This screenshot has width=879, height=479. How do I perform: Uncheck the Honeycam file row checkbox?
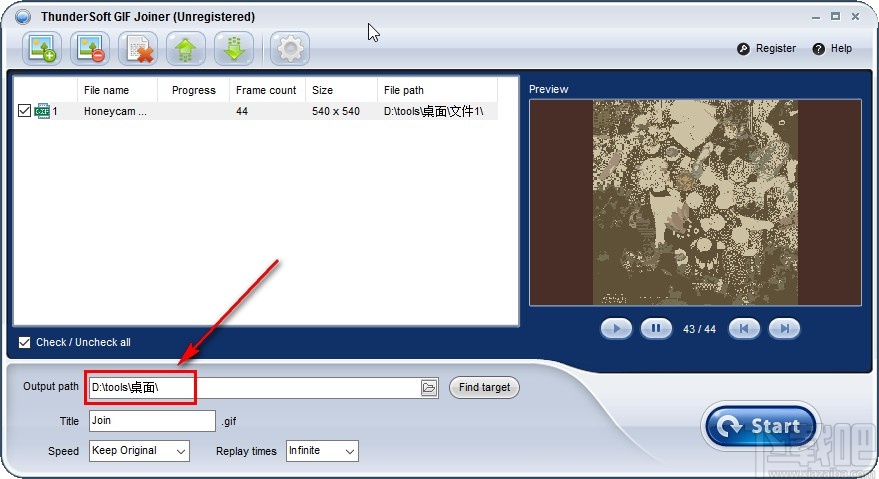[x=24, y=110]
